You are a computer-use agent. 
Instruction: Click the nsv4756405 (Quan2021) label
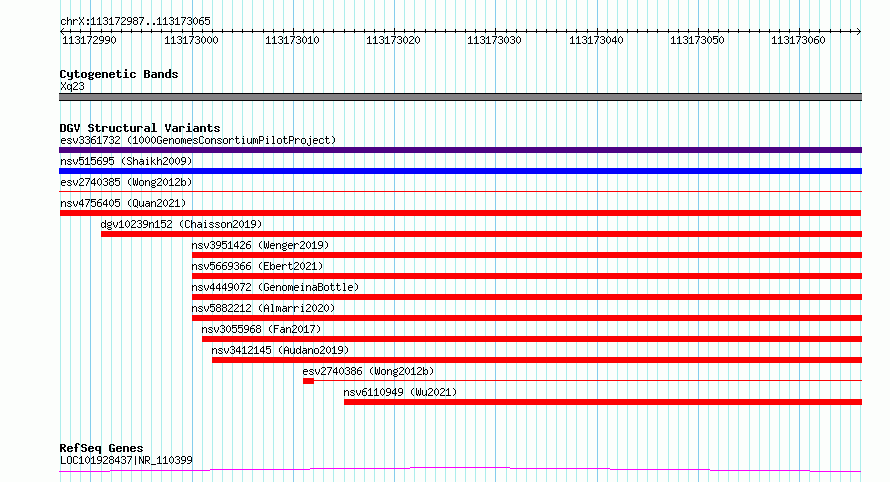pos(123,203)
